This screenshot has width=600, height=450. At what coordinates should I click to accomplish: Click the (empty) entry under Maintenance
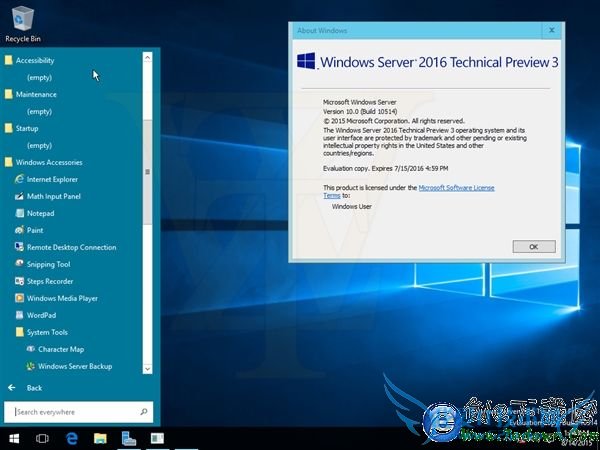39,111
